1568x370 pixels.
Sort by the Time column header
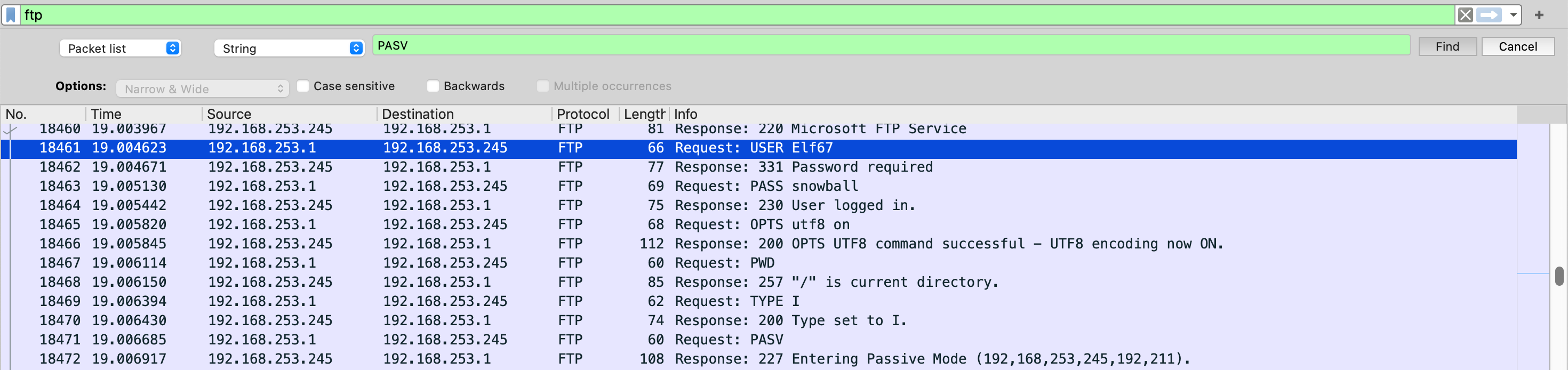(143, 114)
